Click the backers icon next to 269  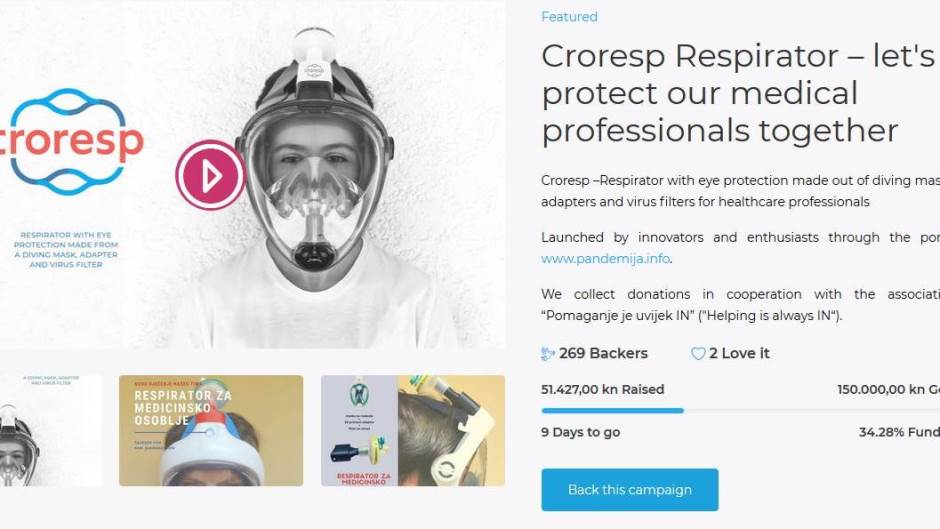(x=548, y=354)
